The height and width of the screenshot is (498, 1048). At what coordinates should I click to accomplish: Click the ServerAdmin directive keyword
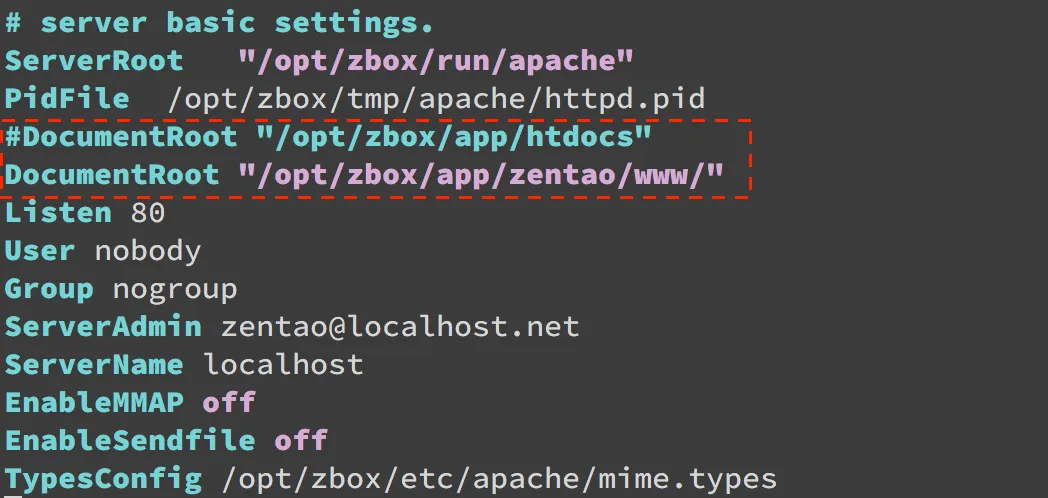(x=103, y=327)
